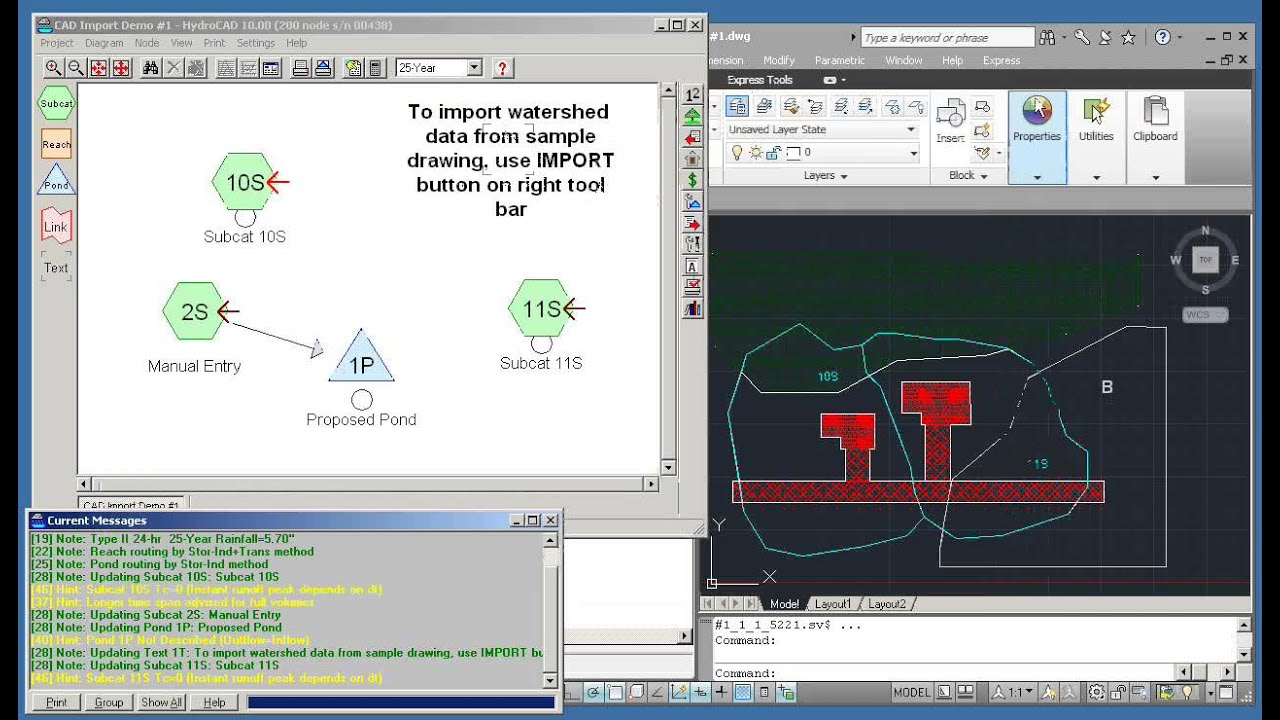Viewport: 1280px width, 720px height.
Task: Click the 1-2 numbering icon on right toolbar
Action: point(692,95)
